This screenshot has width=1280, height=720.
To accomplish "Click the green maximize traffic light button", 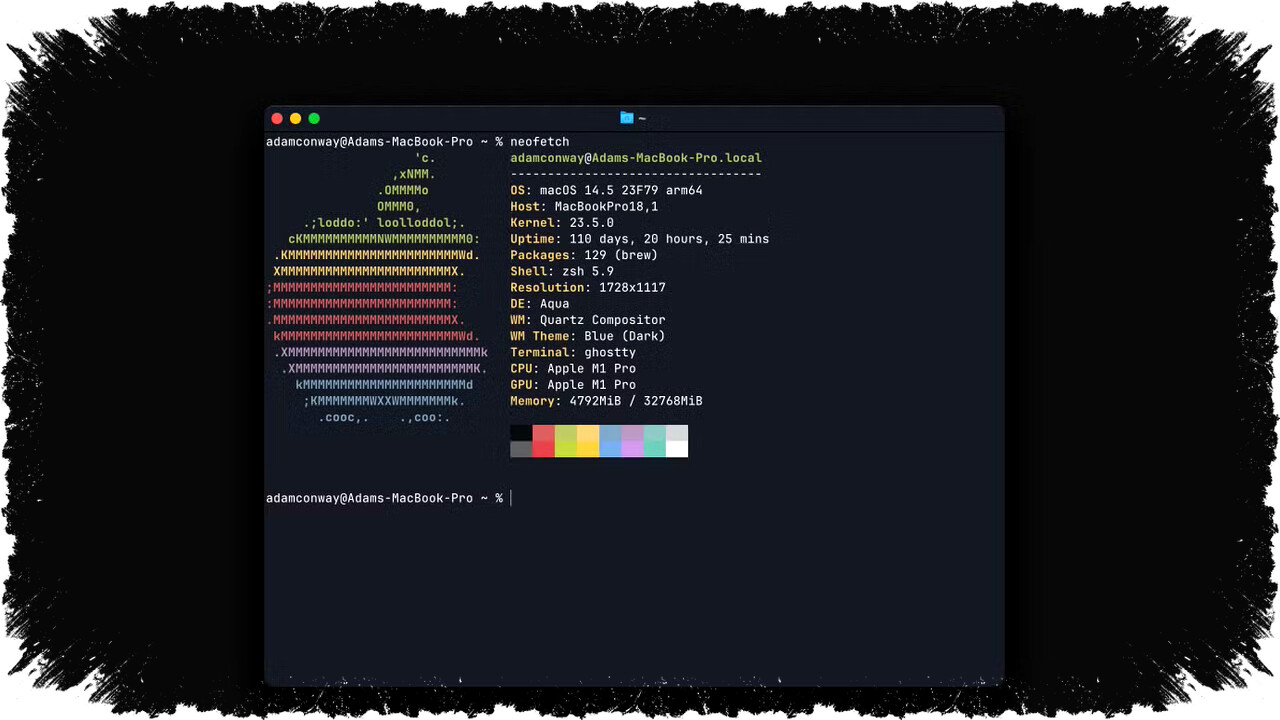I will [x=314, y=118].
